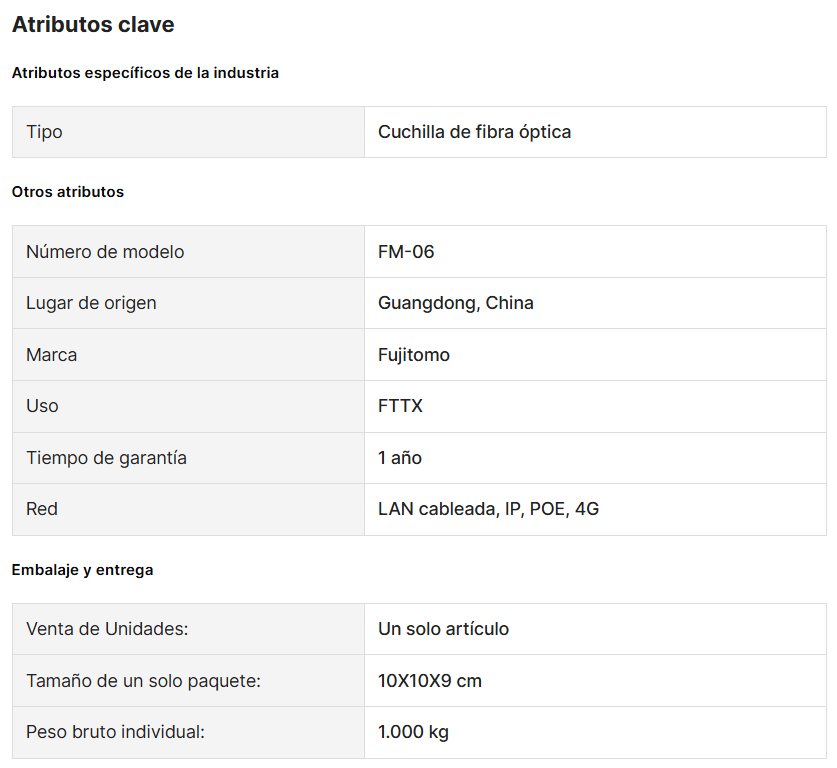837x768 pixels.
Task: Click the "Marca" label cell
Action: tap(51, 355)
